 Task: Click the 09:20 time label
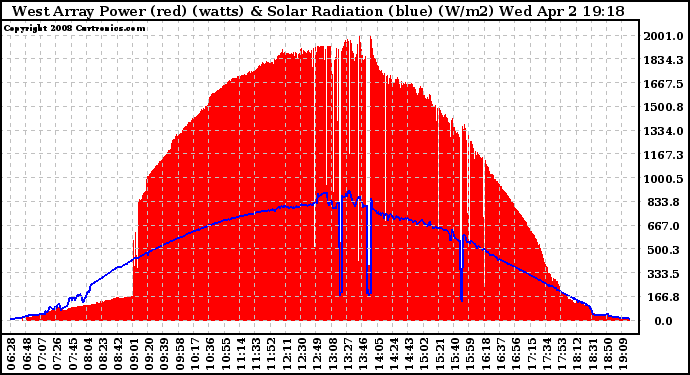pos(149,354)
